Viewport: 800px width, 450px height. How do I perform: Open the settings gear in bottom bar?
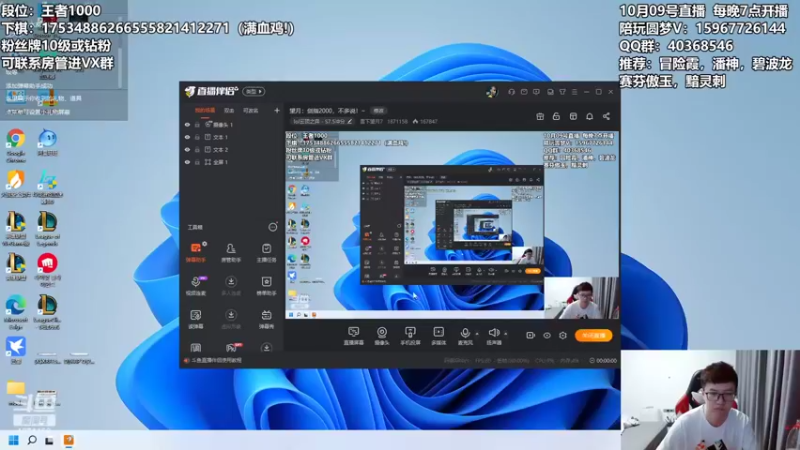[563, 335]
